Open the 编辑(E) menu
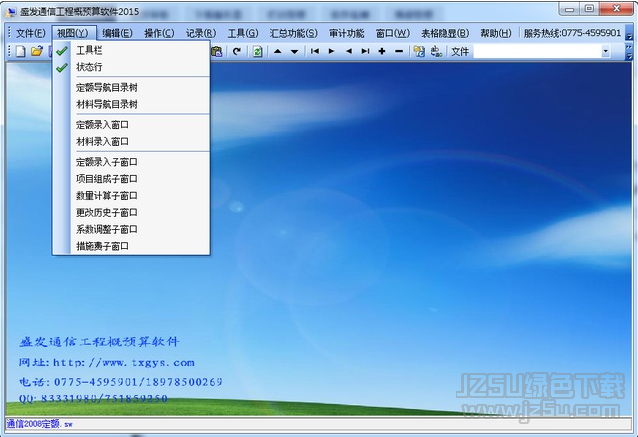Image resolution: width=638 pixels, height=437 pixels. (x=117, y=33)
